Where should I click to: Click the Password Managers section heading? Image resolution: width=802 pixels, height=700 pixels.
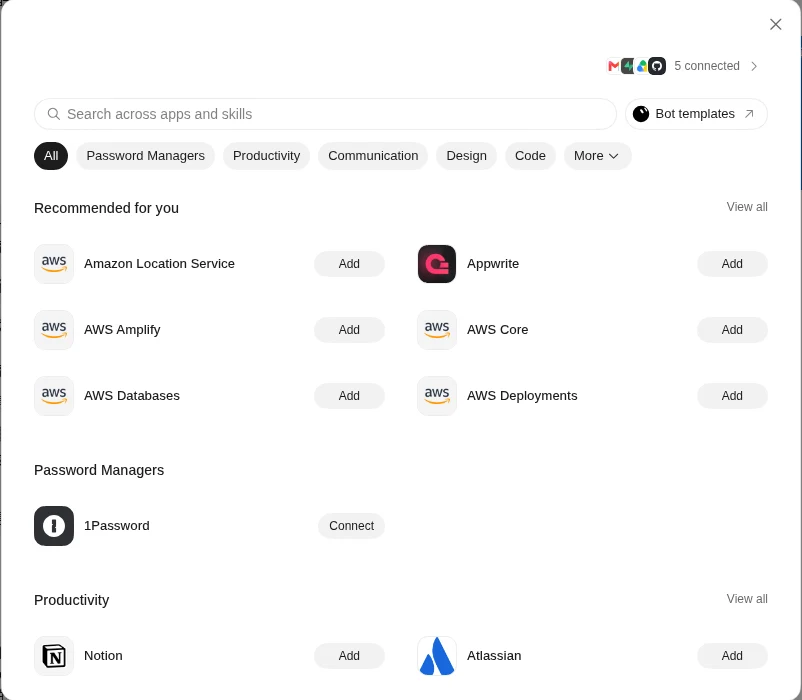(99, 470)
